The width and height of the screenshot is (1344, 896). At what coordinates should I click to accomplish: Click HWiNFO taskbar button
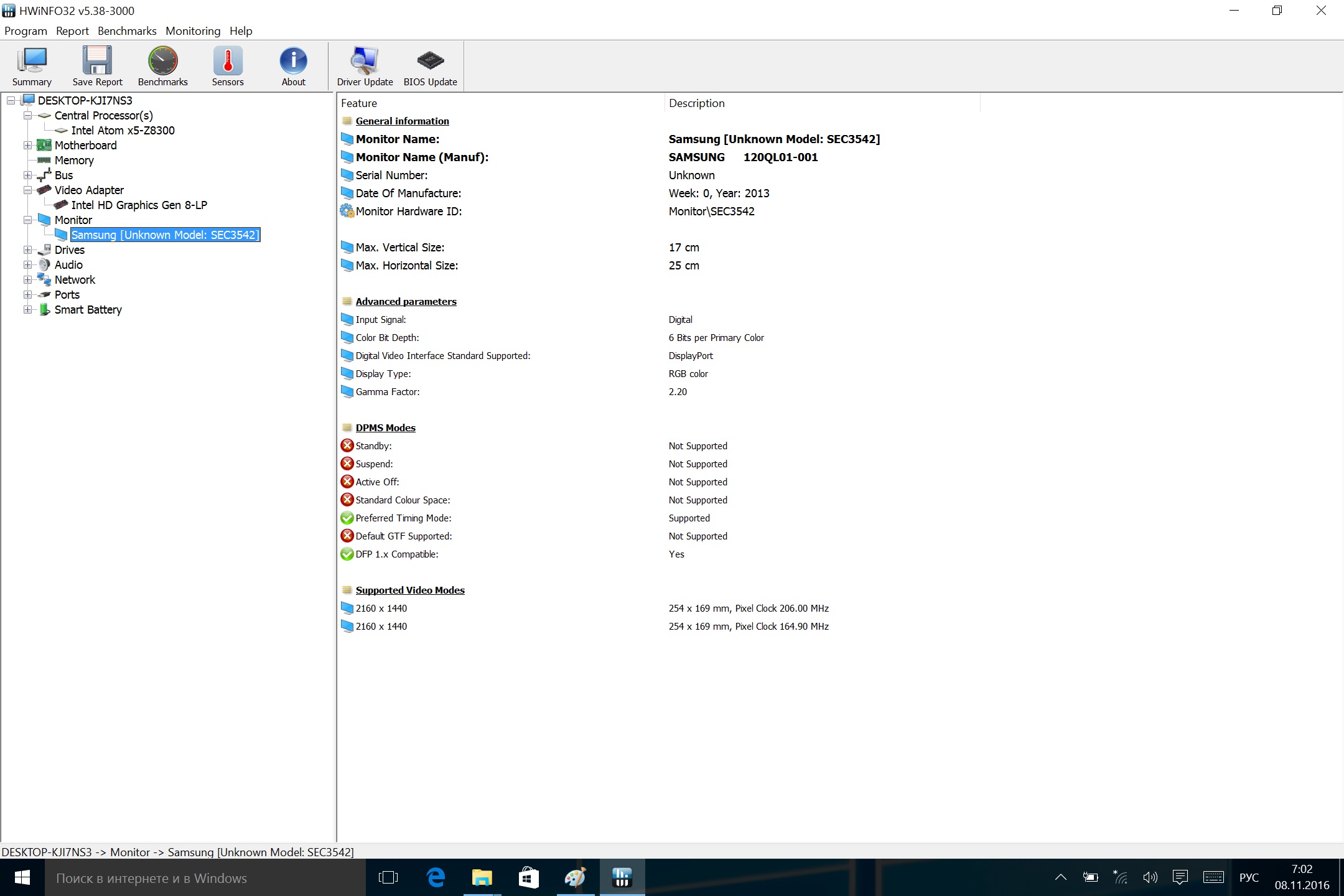pos(622,877)
